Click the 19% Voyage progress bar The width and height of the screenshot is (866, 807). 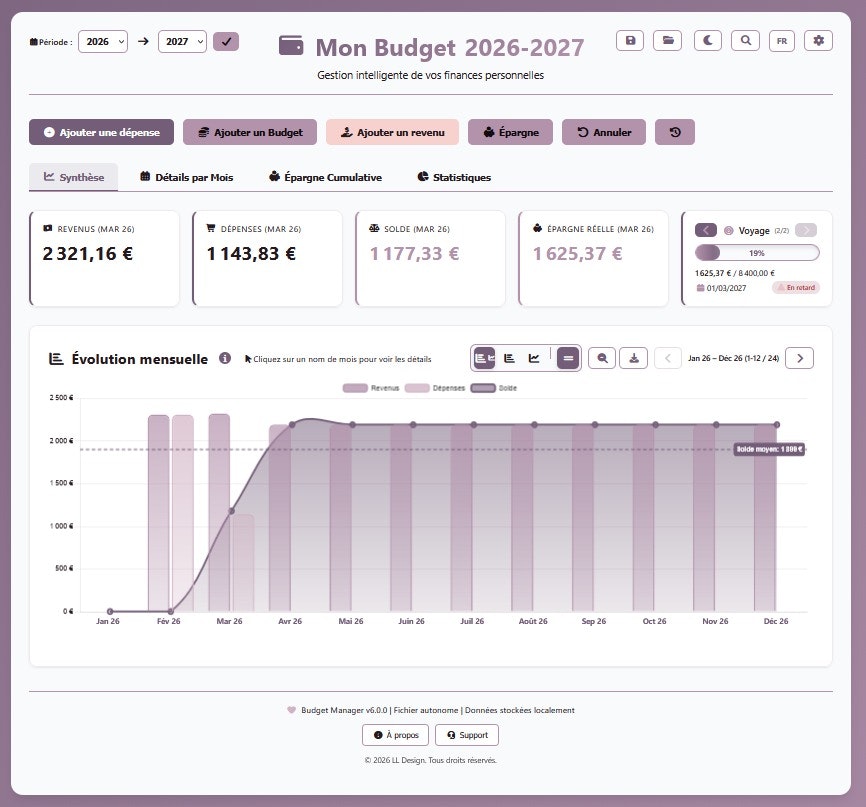(758, 252)
